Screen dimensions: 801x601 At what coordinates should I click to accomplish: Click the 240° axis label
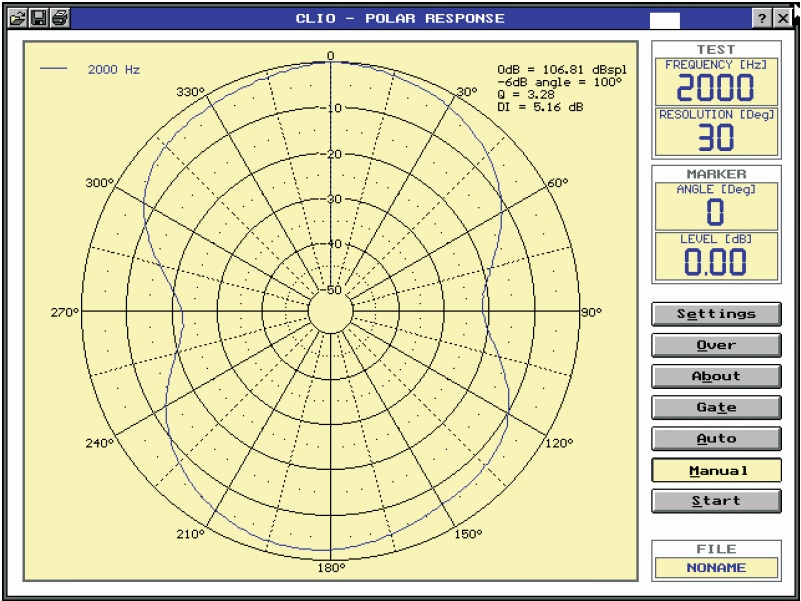[x=100, y=443]
